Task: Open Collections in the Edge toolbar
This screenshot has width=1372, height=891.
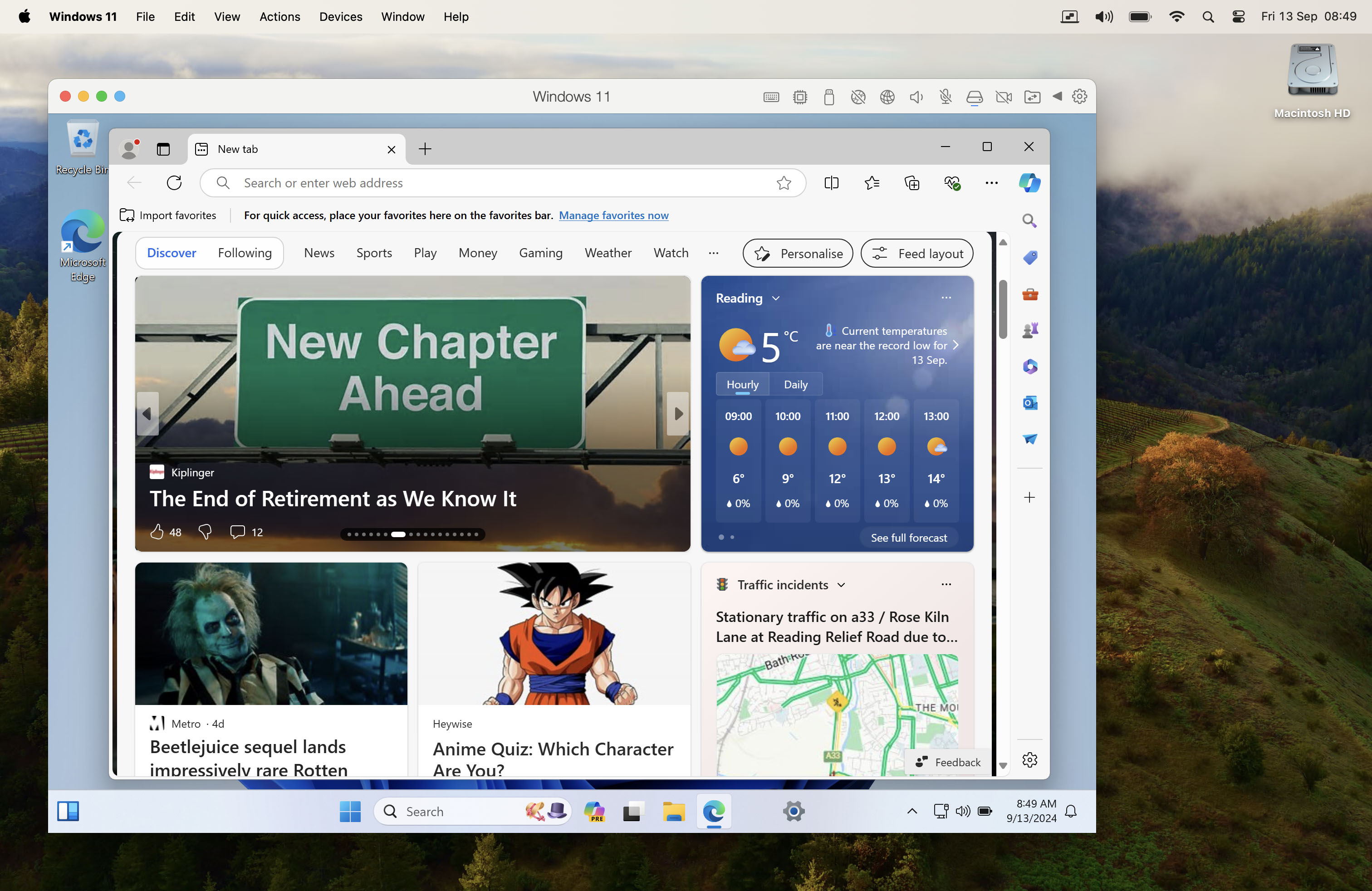Action: 911,183
